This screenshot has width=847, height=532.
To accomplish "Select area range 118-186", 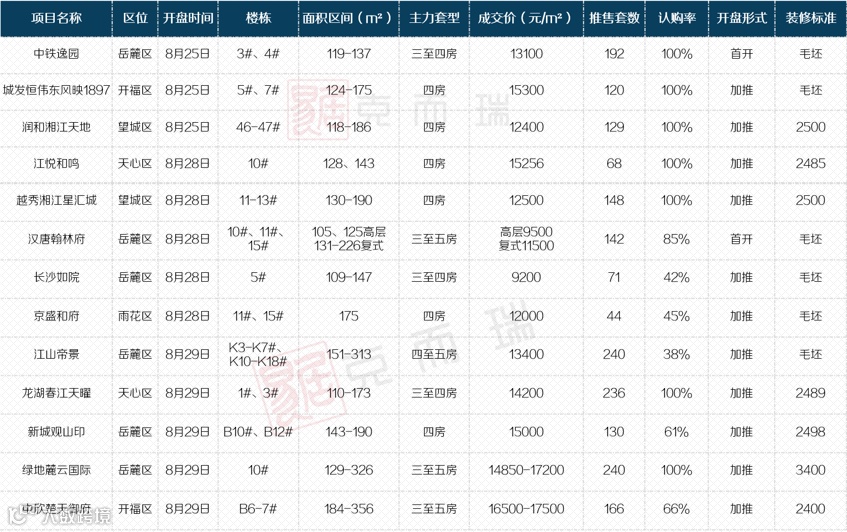I will point(349,127).
